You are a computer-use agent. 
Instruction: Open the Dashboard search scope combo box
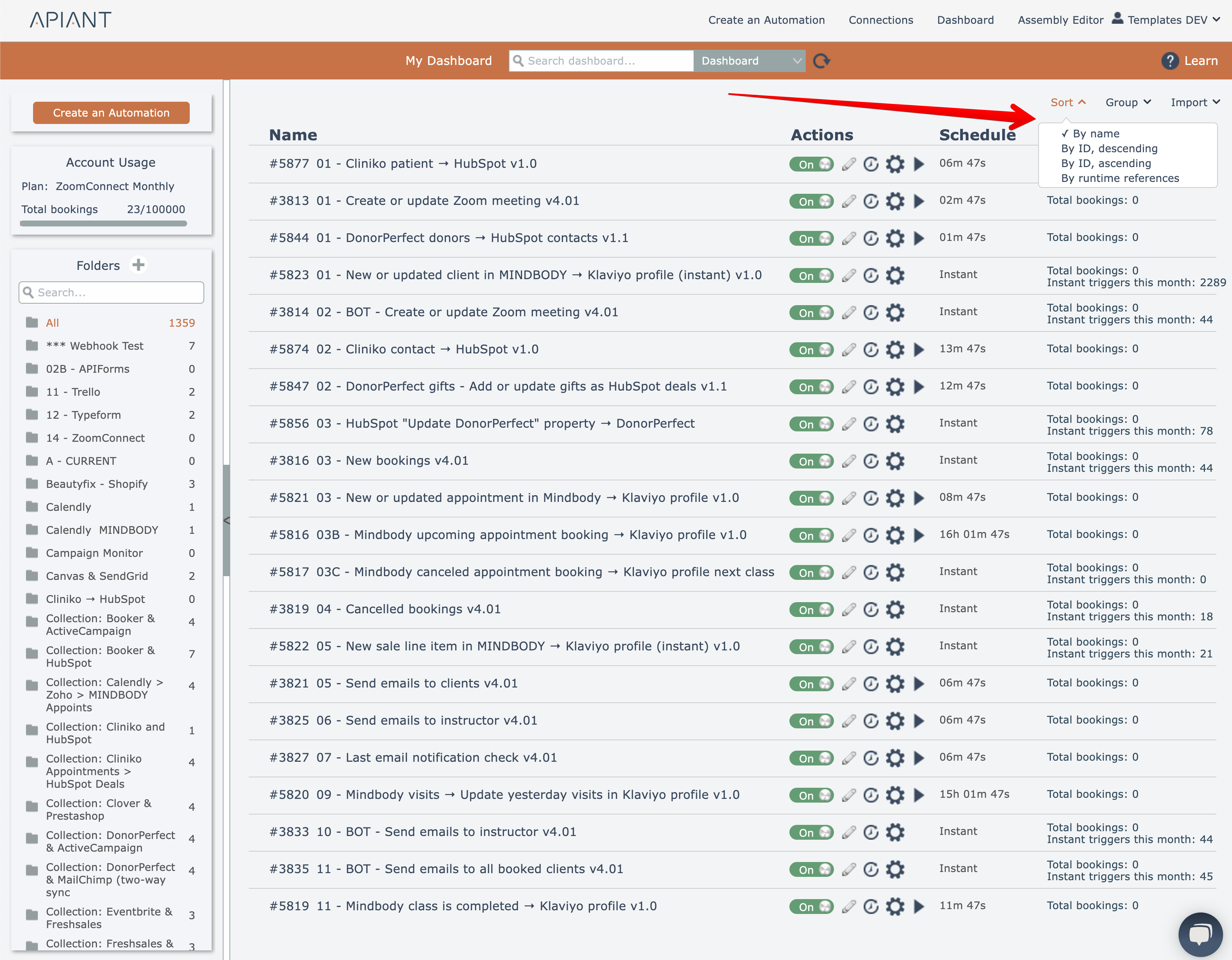click(750, 61)
